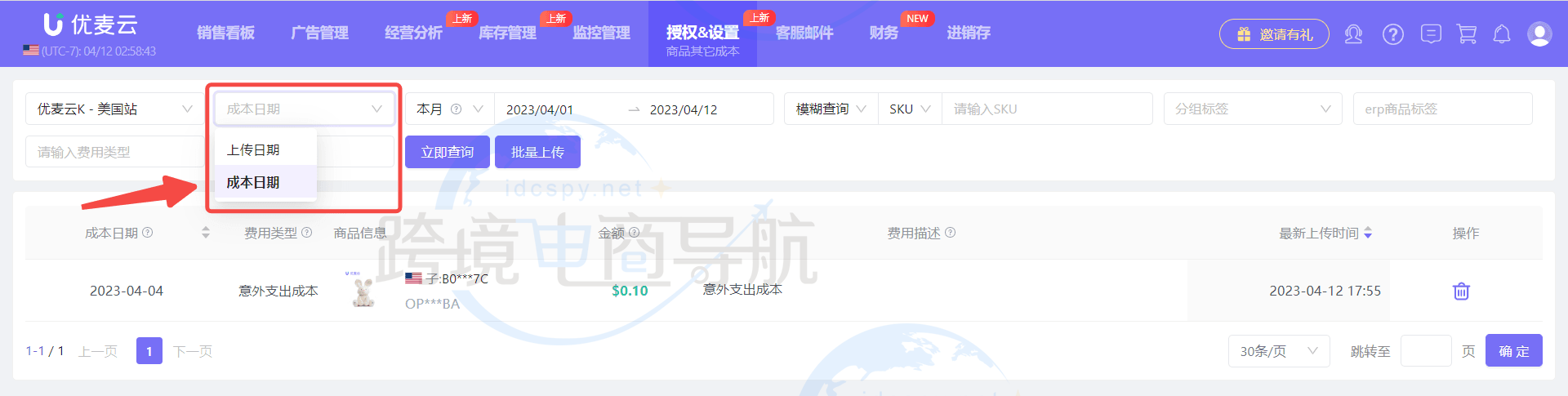Sort by 最新上传时间 column
The image size is (1568, 396).
point(1368,234)
